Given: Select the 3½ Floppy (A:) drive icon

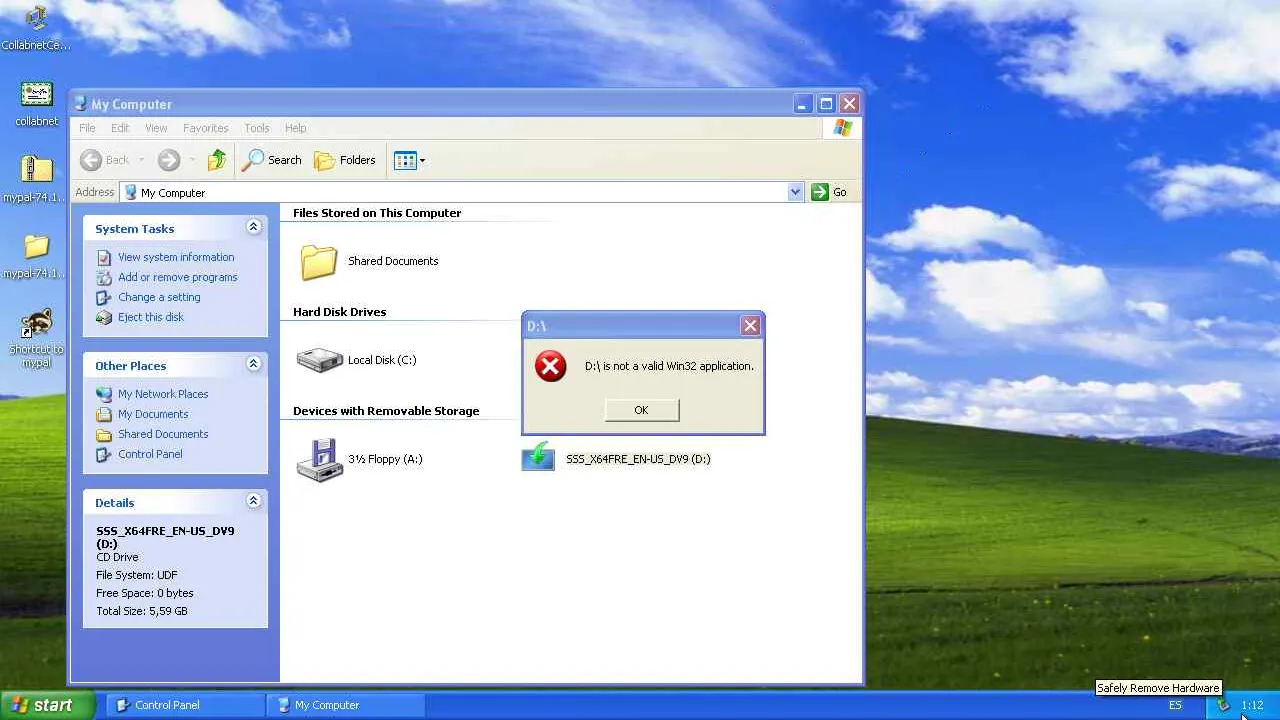Looking at the screenshot, I should click(x=320, y=460).
